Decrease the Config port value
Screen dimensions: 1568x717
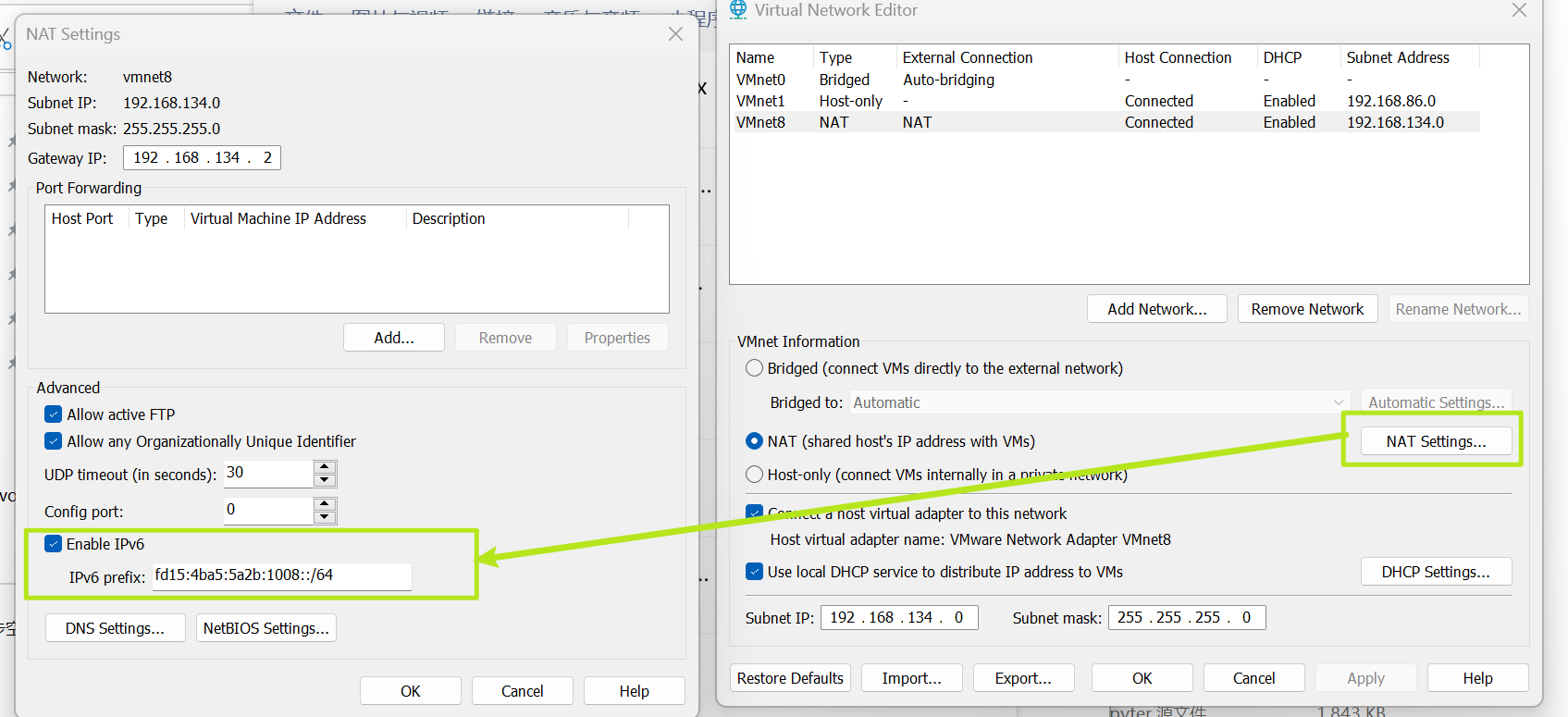click(x=325, y=517)
